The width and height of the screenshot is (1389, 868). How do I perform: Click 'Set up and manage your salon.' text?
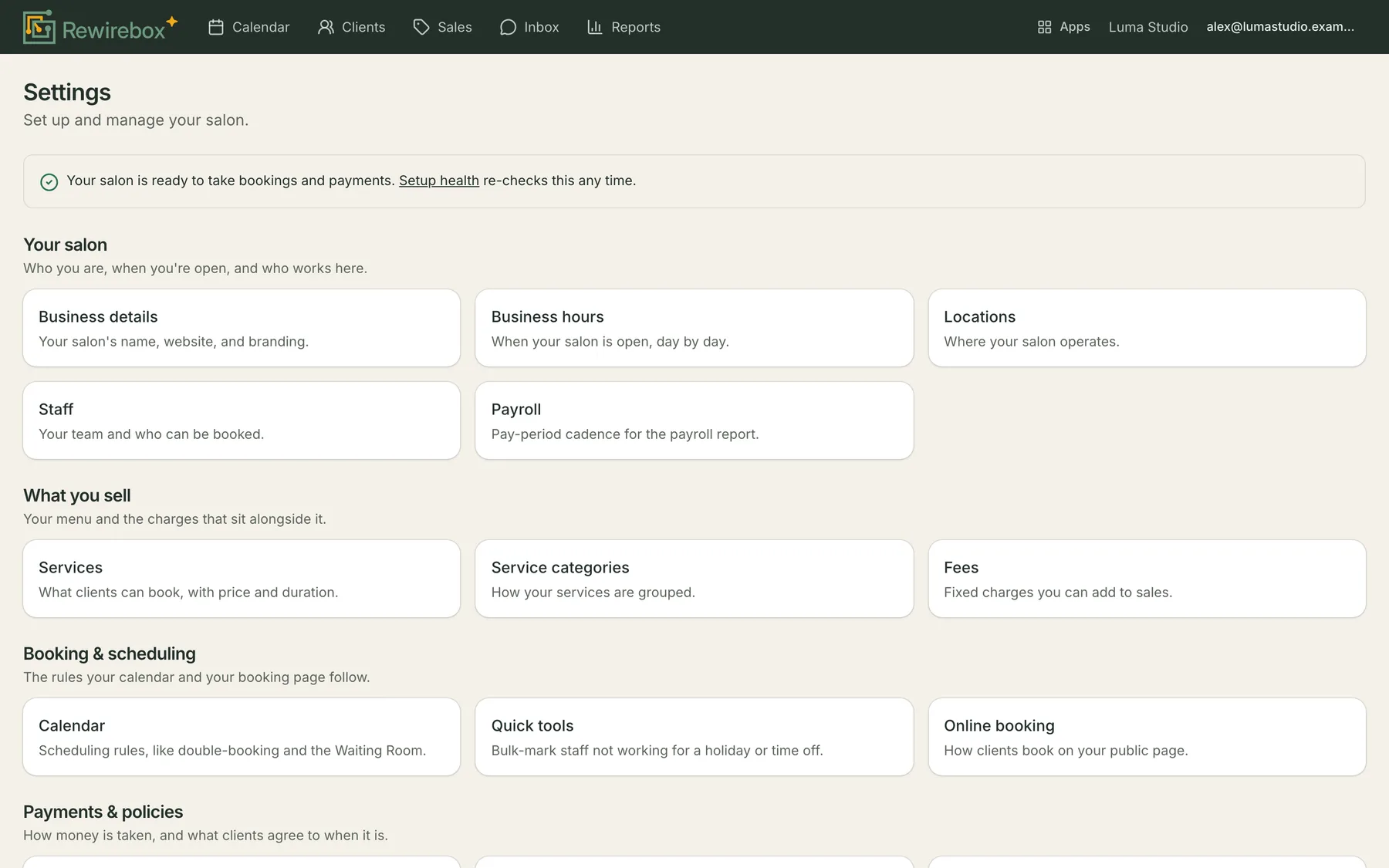click(x=136, y=120)
